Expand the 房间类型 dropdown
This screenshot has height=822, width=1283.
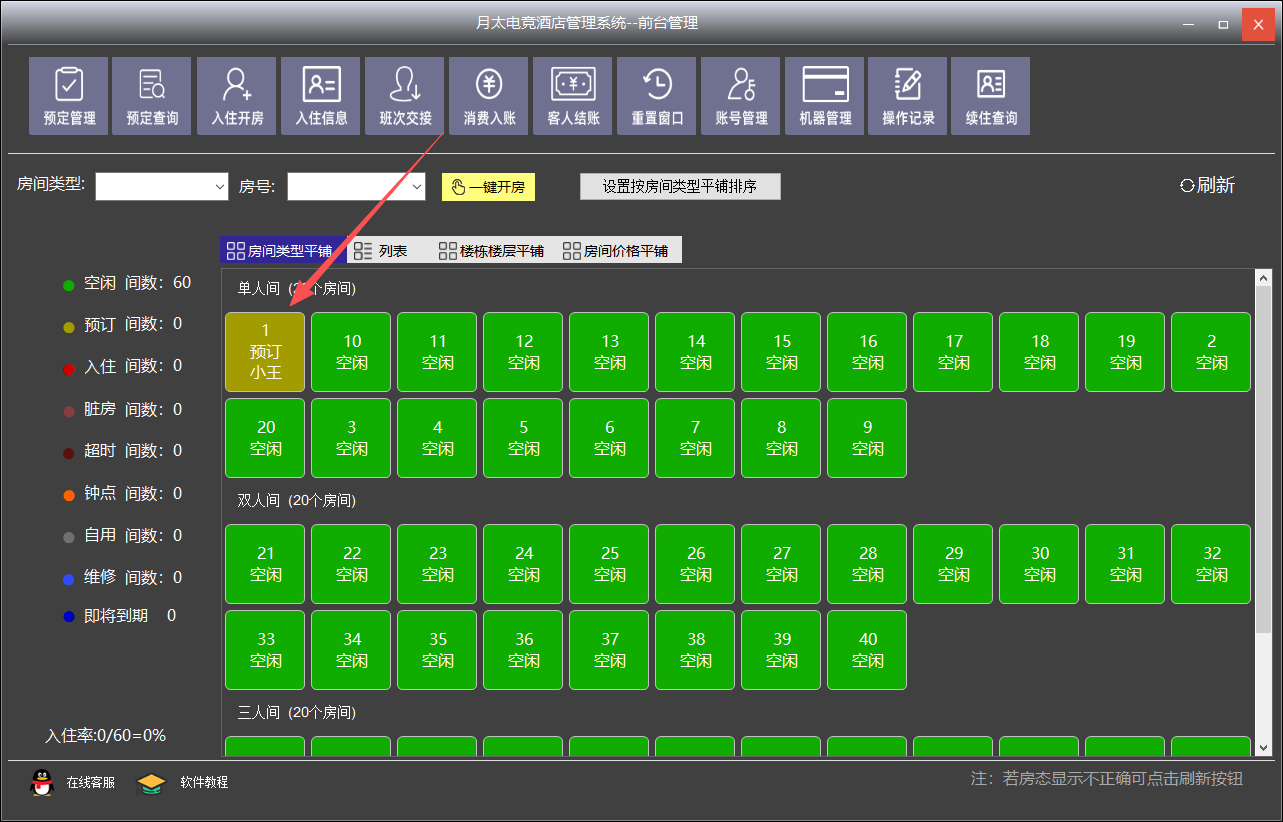[220, 187]
